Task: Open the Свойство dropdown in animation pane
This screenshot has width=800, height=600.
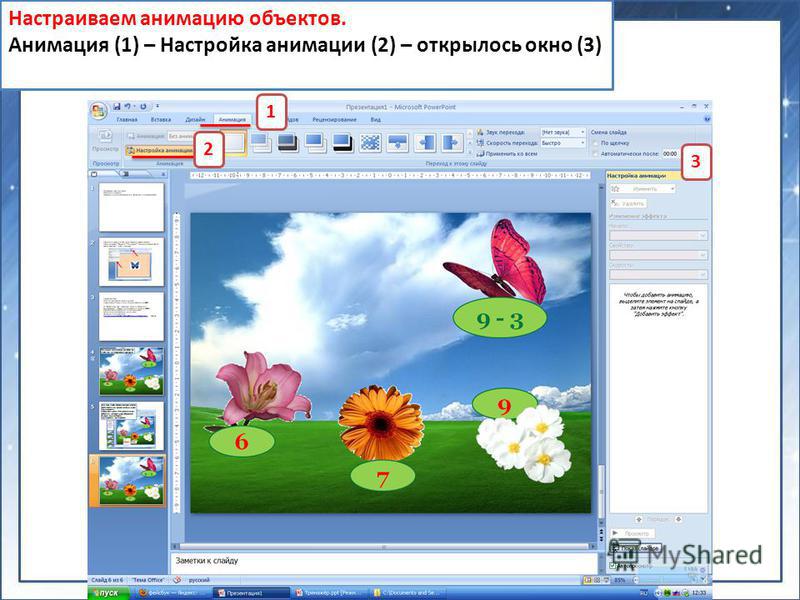Action: 658,255
